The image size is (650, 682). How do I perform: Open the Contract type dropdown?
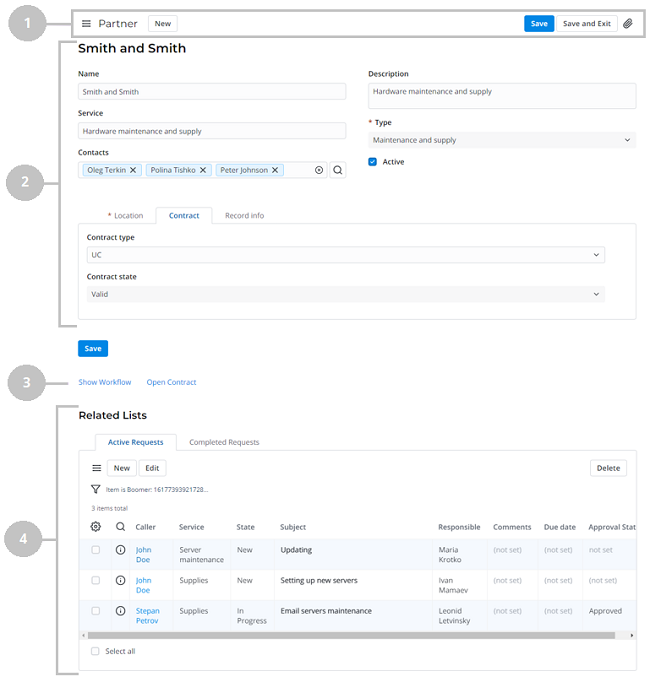click(x=345, y=255)
